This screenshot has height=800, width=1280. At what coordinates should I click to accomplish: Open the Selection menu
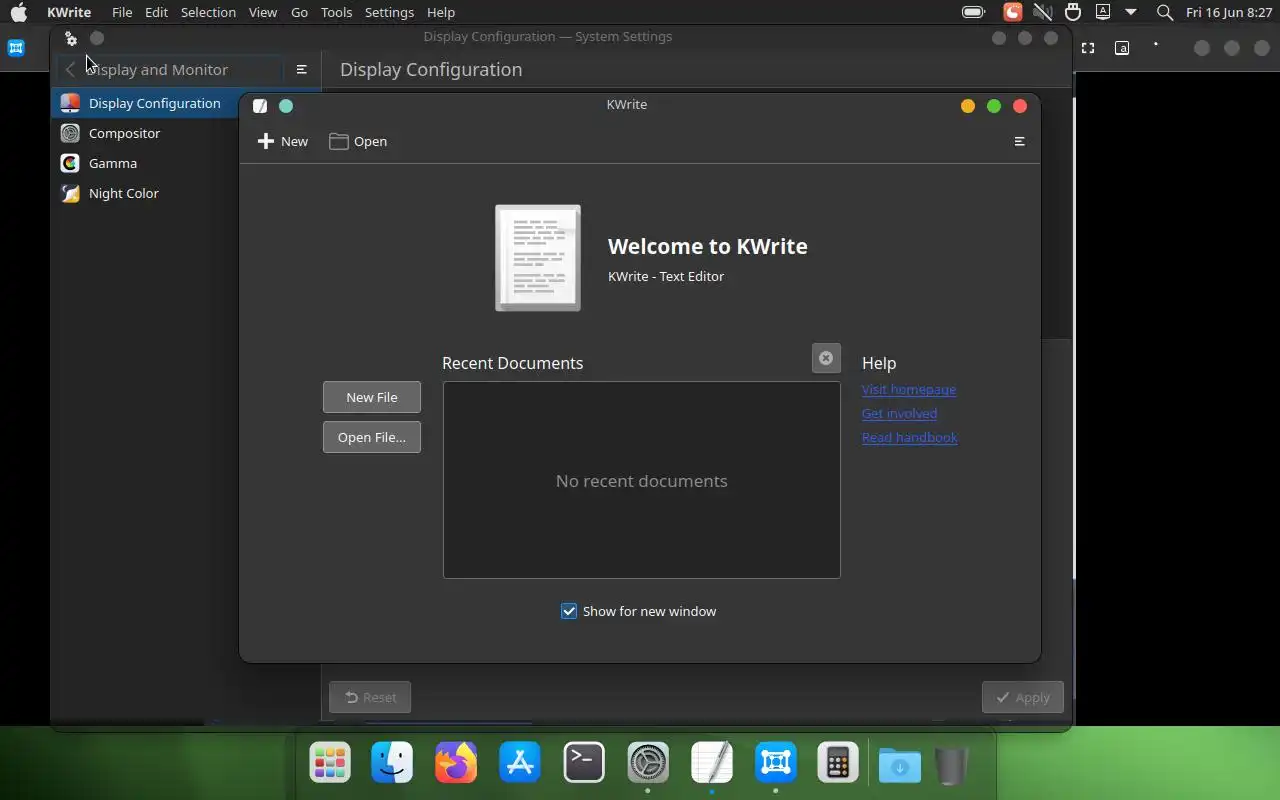208,12
